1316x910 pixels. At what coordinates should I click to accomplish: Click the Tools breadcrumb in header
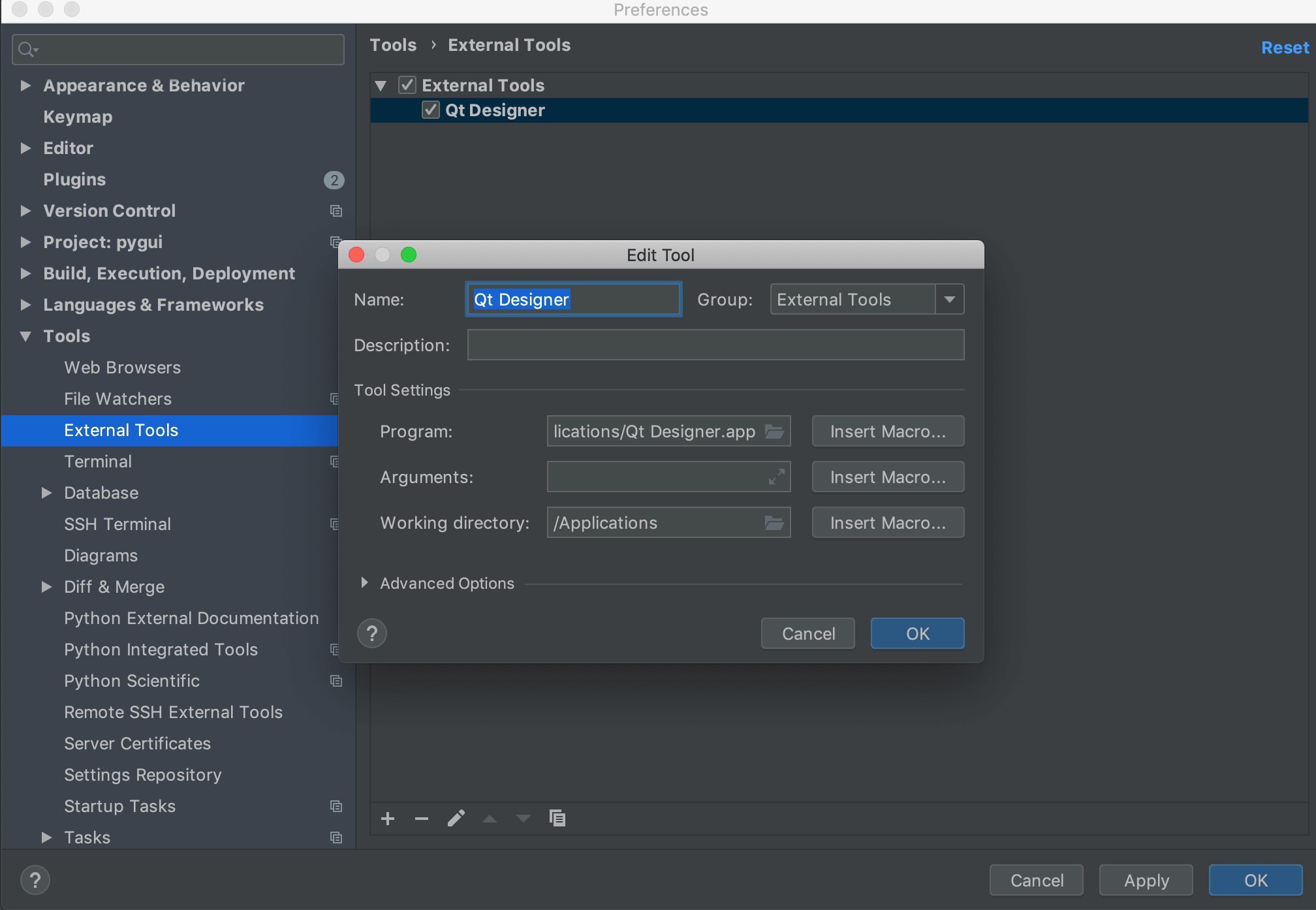click(x=393, y=45)
